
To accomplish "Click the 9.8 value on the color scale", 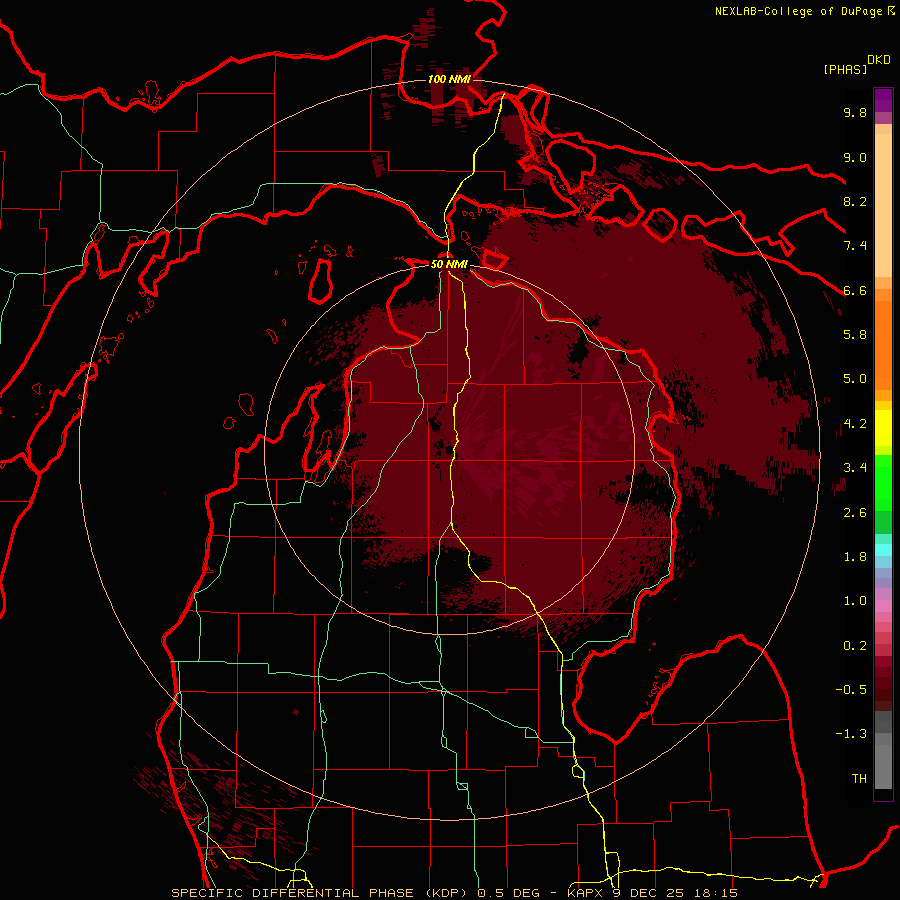I will point(855,112).
